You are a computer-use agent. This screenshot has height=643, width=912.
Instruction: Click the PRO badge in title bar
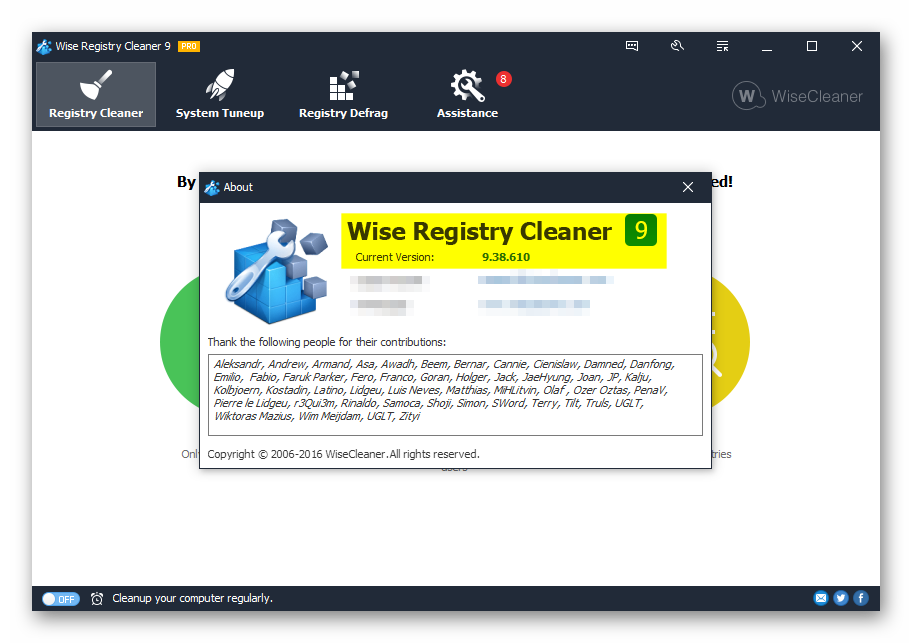(x=188, y=47)
